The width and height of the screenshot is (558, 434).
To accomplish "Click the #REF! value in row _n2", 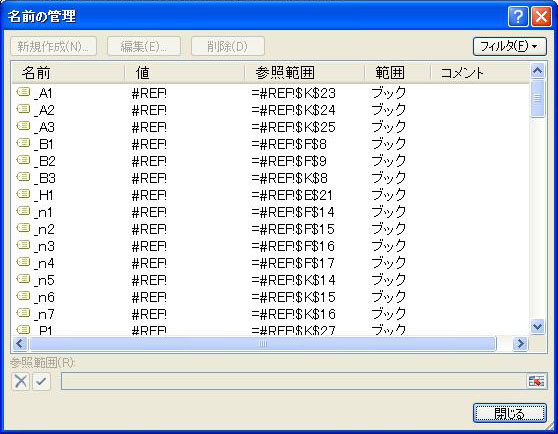I will pyautogui.click(x=149, y=229).
